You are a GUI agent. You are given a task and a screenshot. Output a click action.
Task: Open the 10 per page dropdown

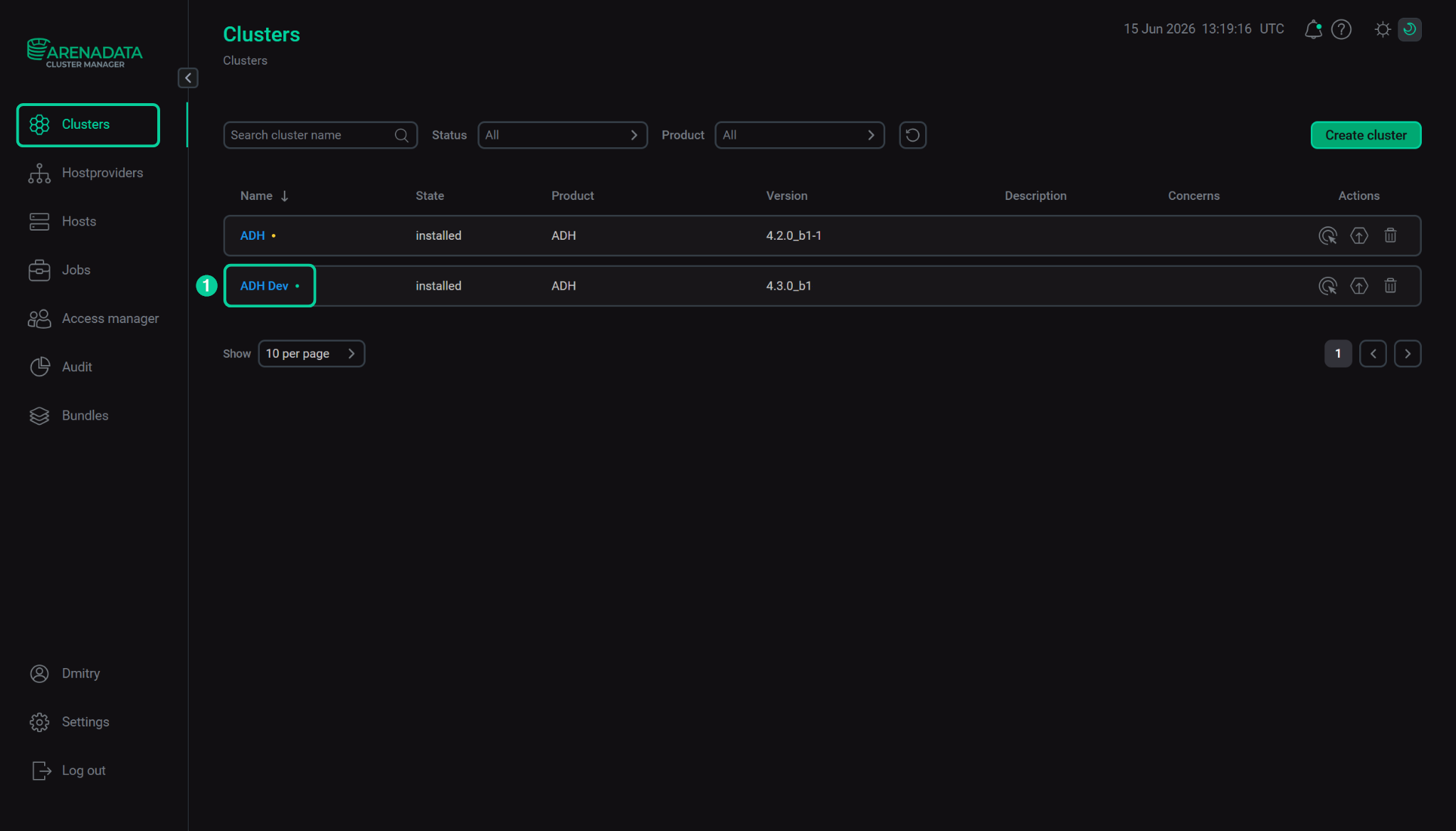click(x=311, y=354)
